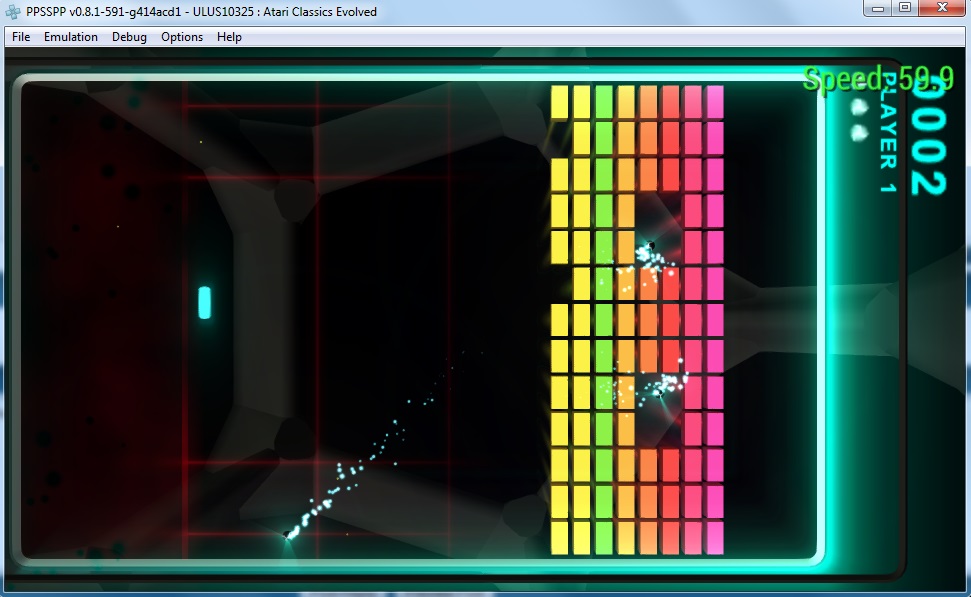The width and height of the screenshot is (971, 597).
Task: Open the Emulation menu
Action: click(71, 37)
